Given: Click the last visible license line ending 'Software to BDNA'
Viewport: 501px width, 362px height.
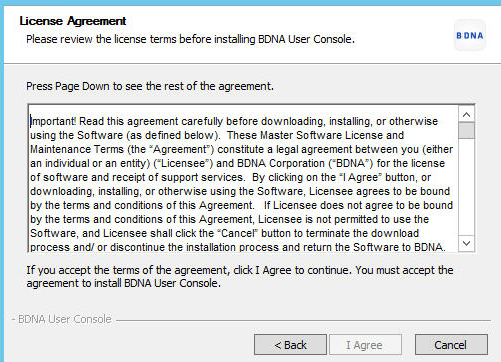Looking at the screenshot, I should tap(238, 247).
